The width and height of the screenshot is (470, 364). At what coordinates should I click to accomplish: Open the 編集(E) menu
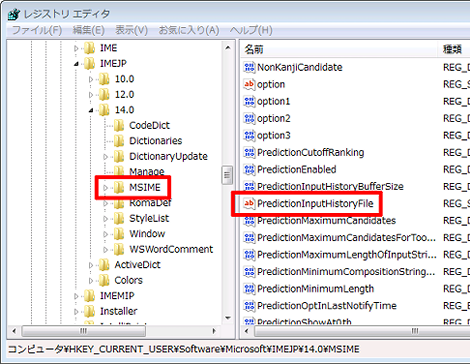click(89, 30)
